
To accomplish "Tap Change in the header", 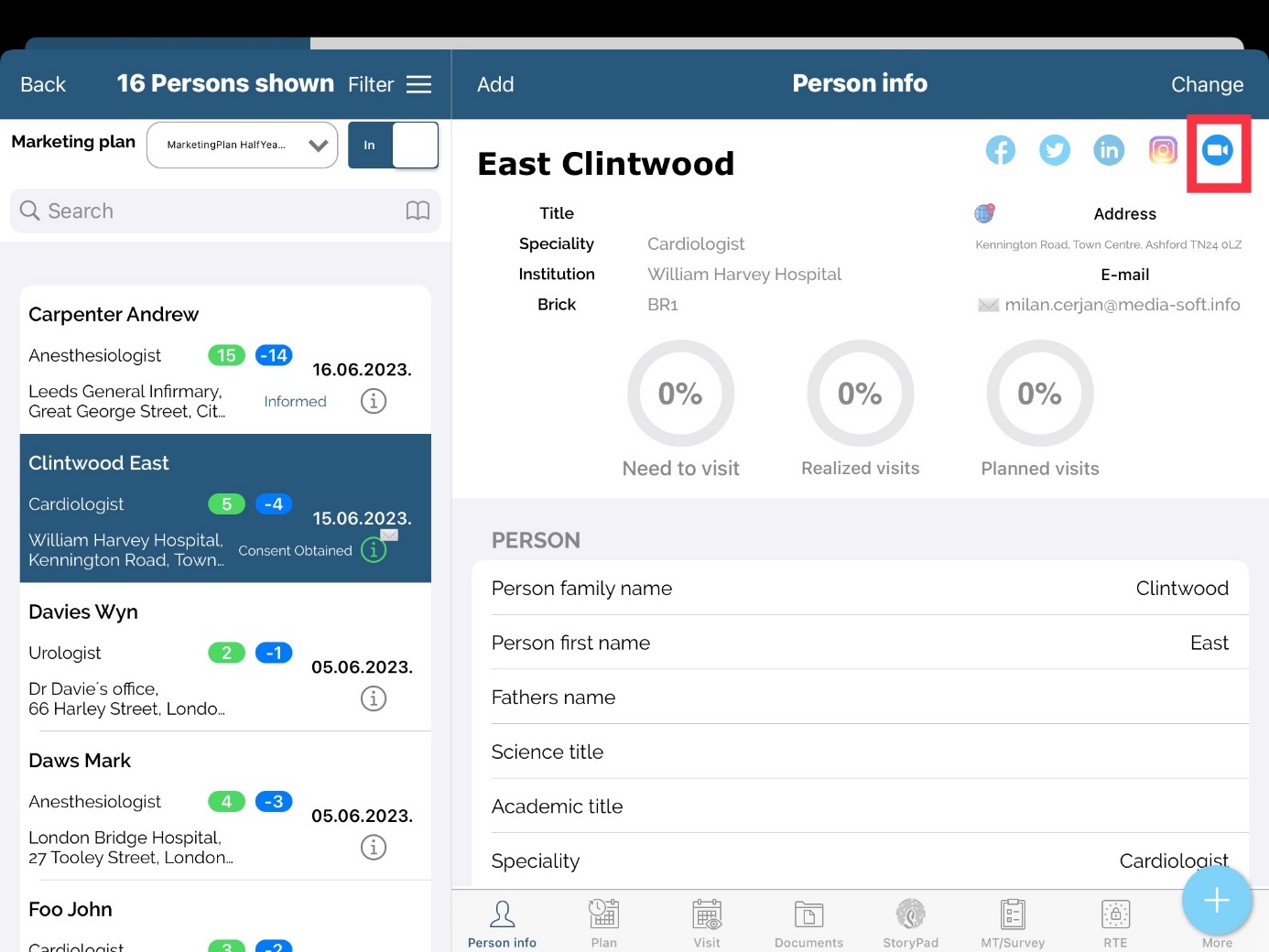I will coord(1207,84).
